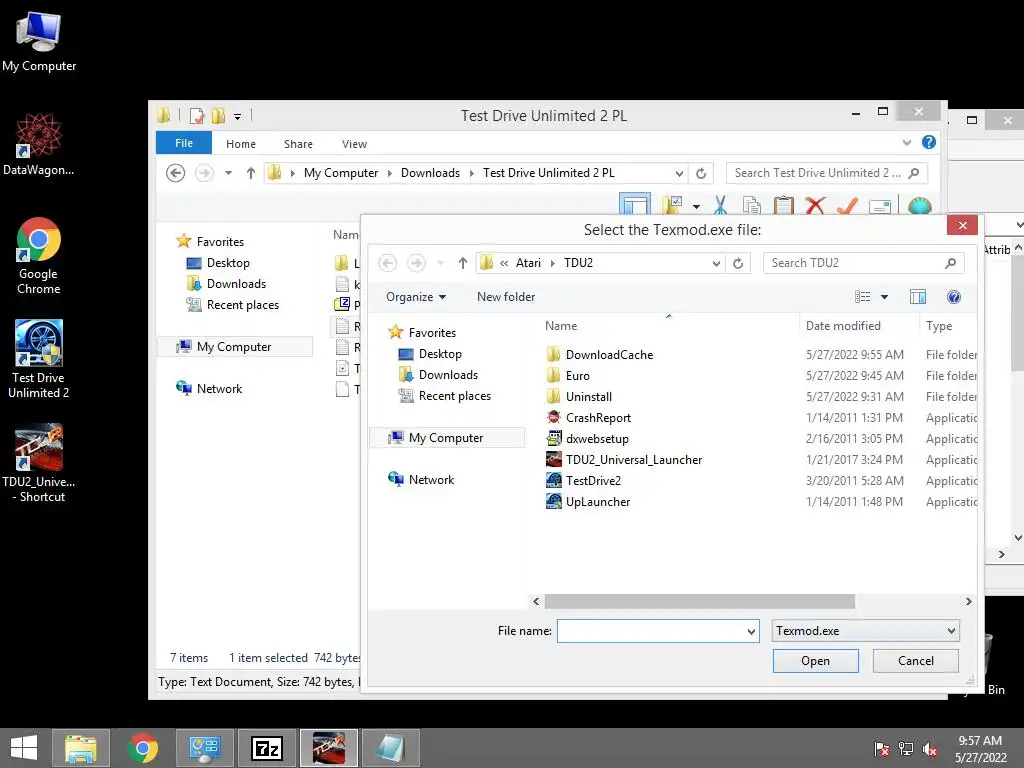1024x768 pixels.
Task: Click the horizontal scrollbar in the file list
Action: [x=699, y=601]
